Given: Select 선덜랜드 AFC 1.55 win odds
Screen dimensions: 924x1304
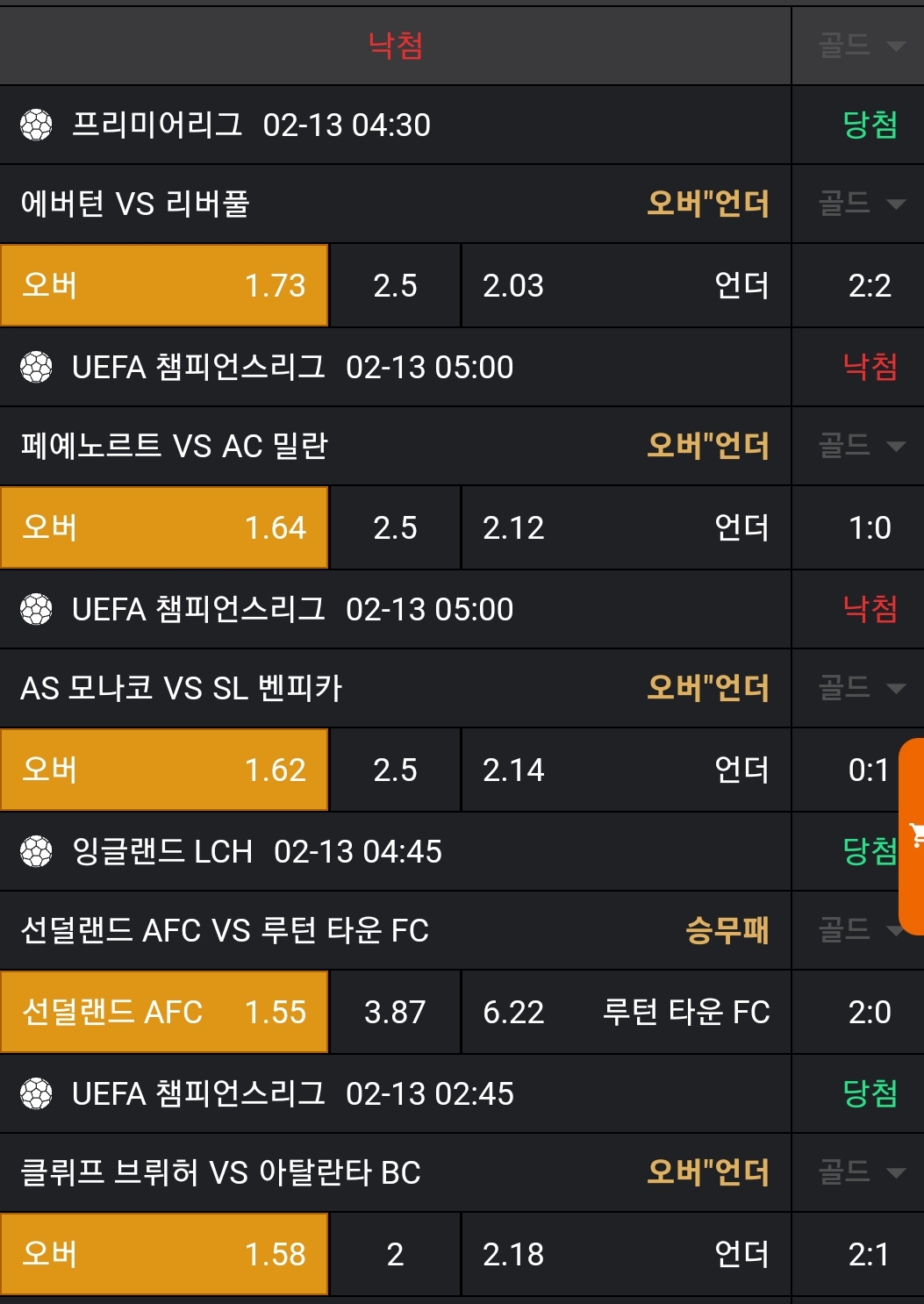Looking at the screenshot, I should [x=164, y=1013].
